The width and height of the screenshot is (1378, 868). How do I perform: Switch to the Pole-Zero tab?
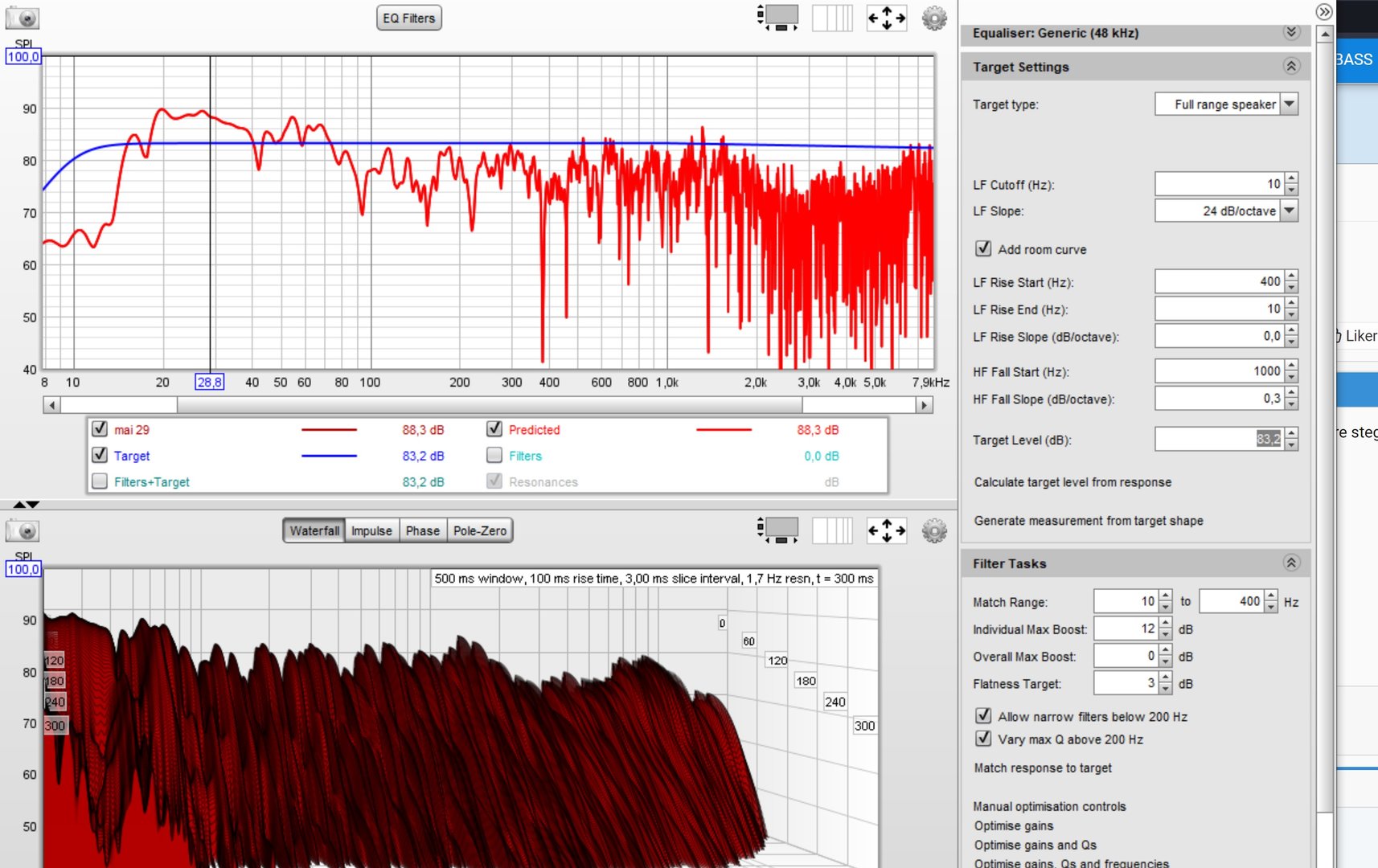click(479, 530)
